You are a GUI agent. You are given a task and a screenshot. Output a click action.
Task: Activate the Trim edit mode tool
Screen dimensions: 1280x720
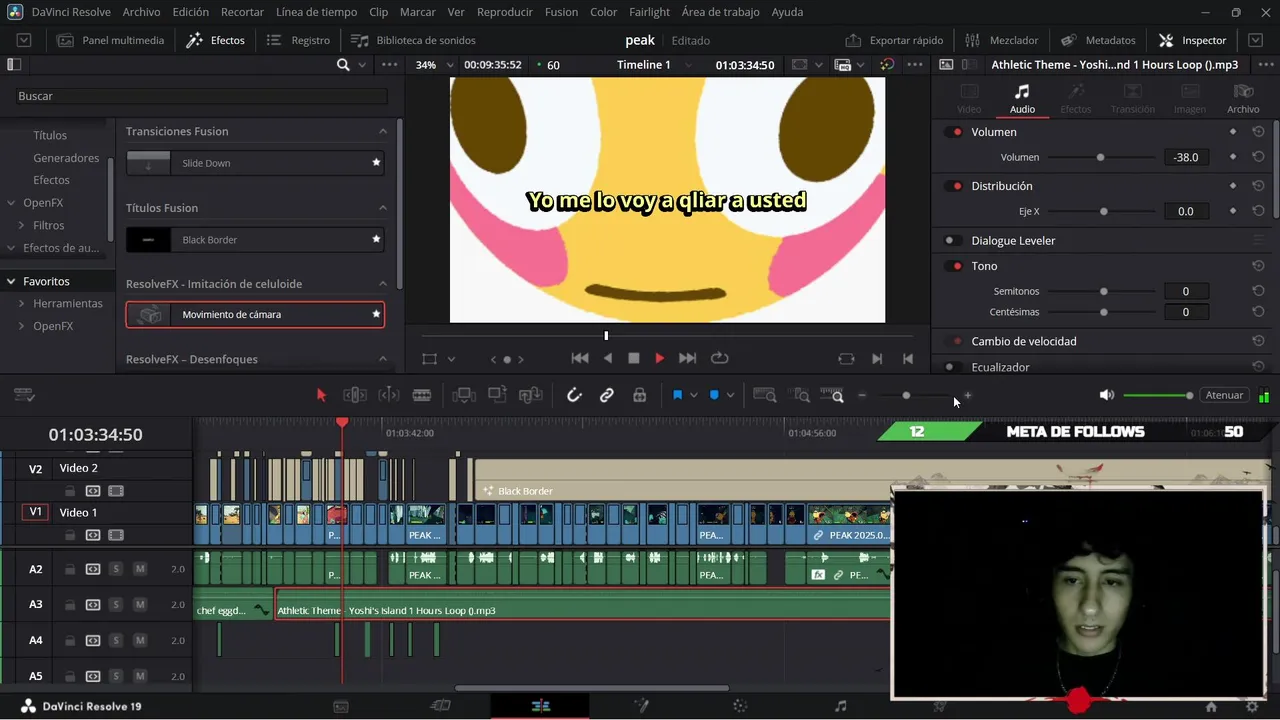tap(355, 395)
